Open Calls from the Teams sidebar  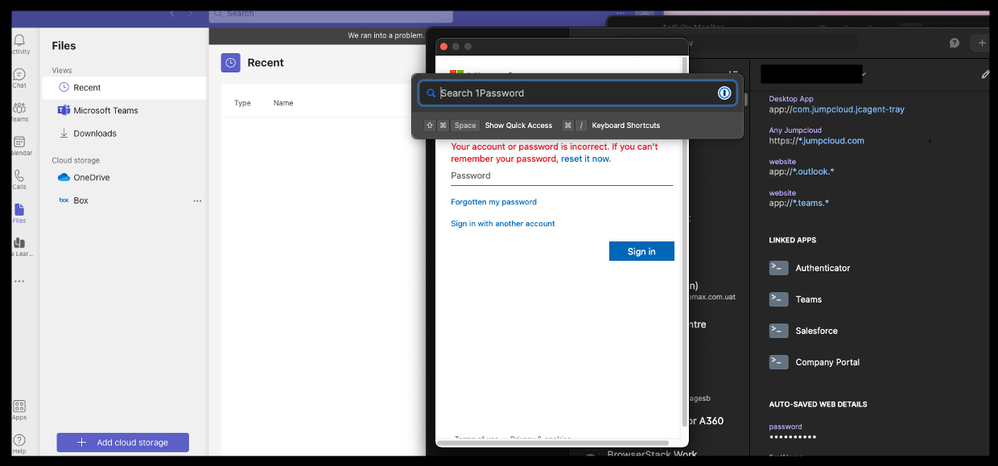(19, 176)
